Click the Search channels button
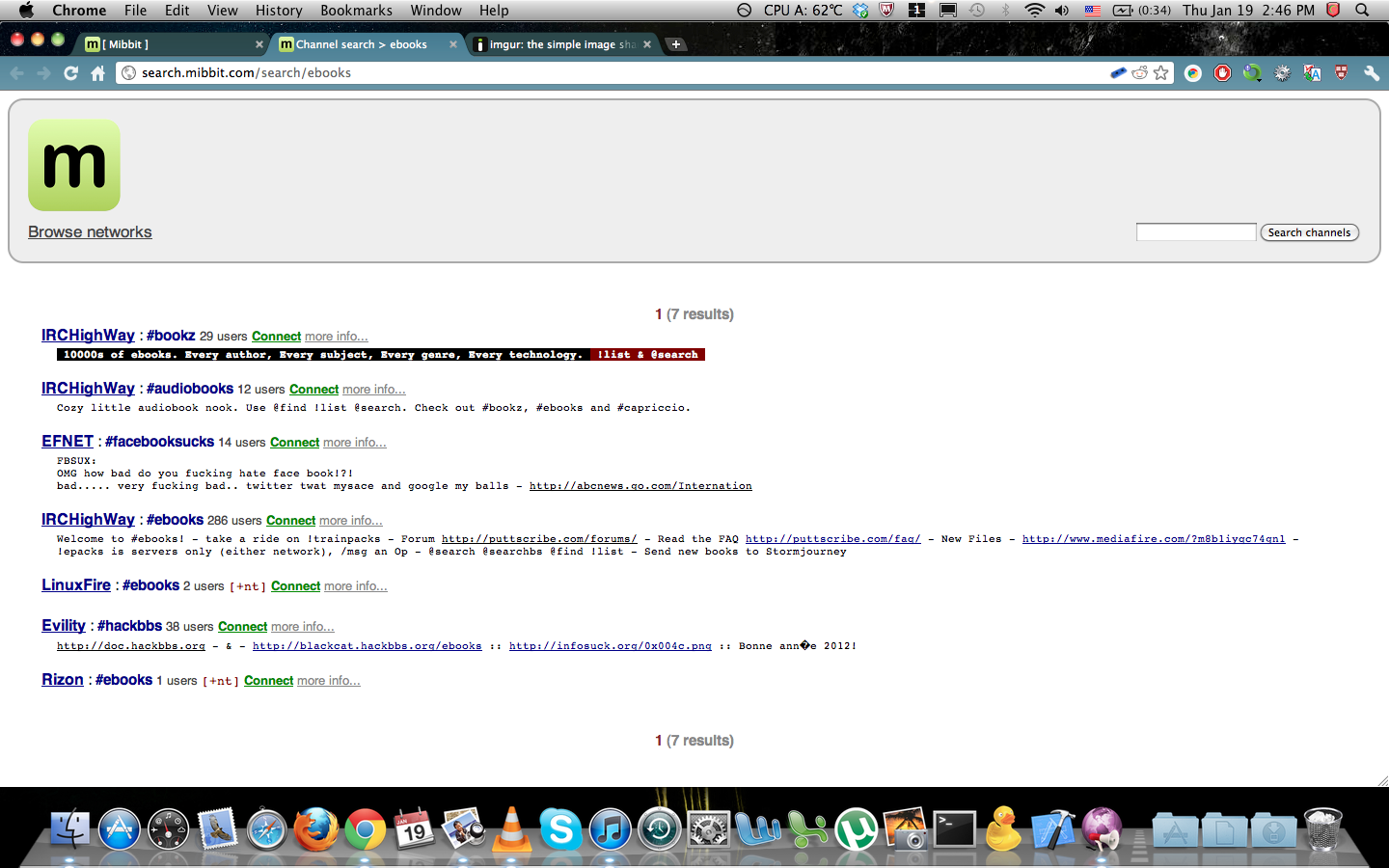This screenshot has width=1389, height=868. tap(1309, 232)
